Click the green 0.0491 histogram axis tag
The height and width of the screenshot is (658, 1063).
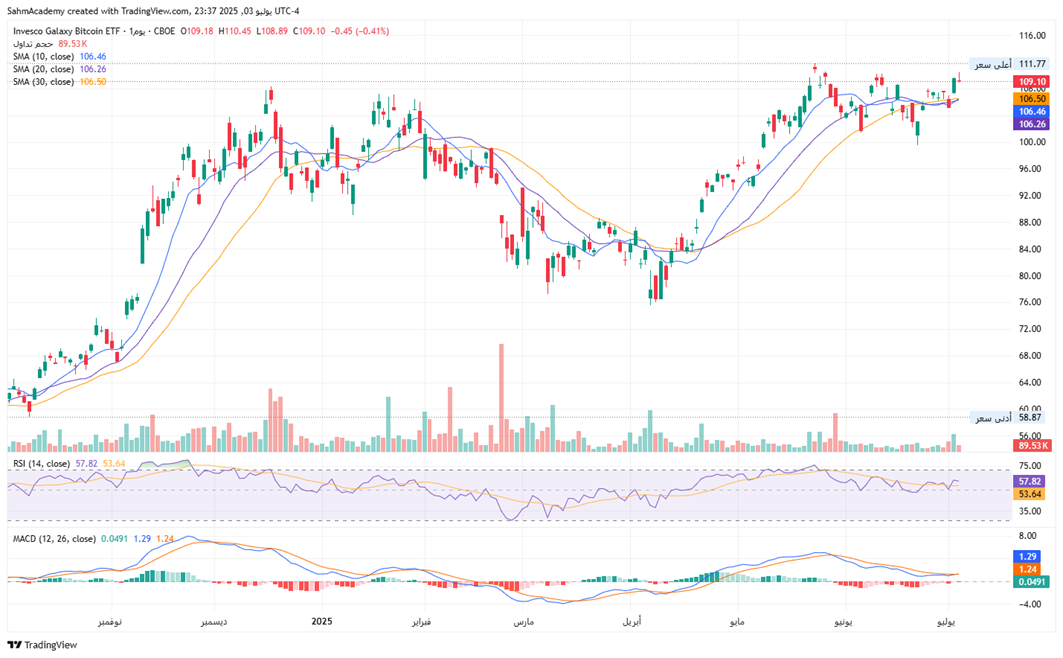pyautogui.click(x=1032, y=581)
